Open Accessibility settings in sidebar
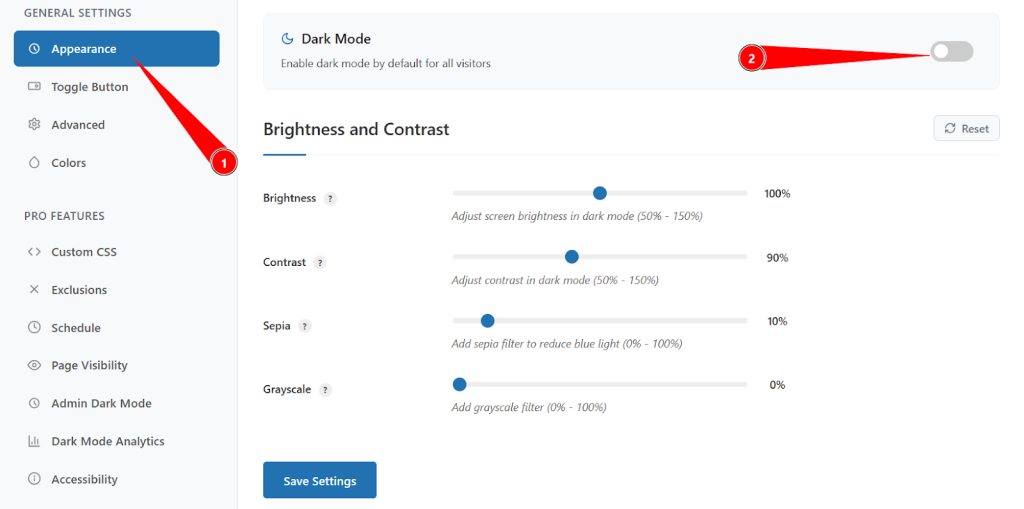Image resolution: width=1024 pixels, height=509 pixels. (84, 480)
